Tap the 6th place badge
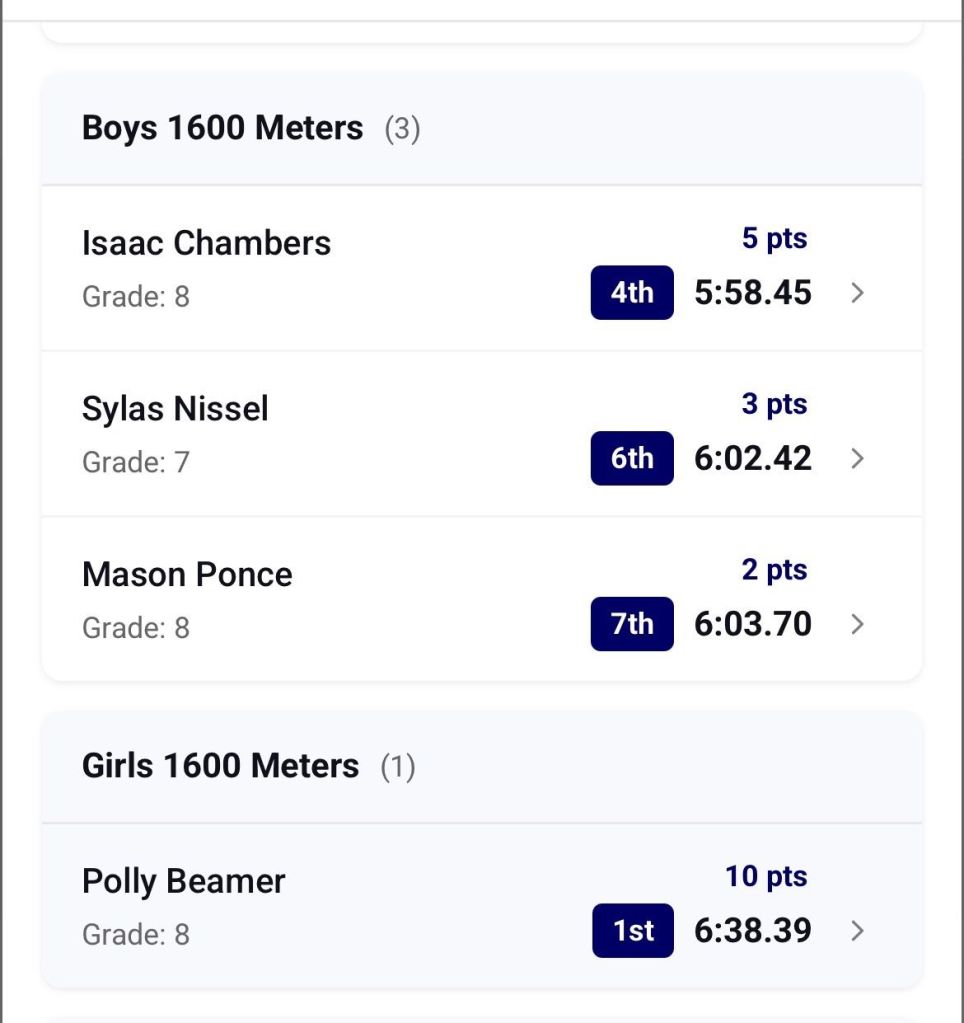Viewport: 964px width, 1023px height. click(x=632, y=459)
